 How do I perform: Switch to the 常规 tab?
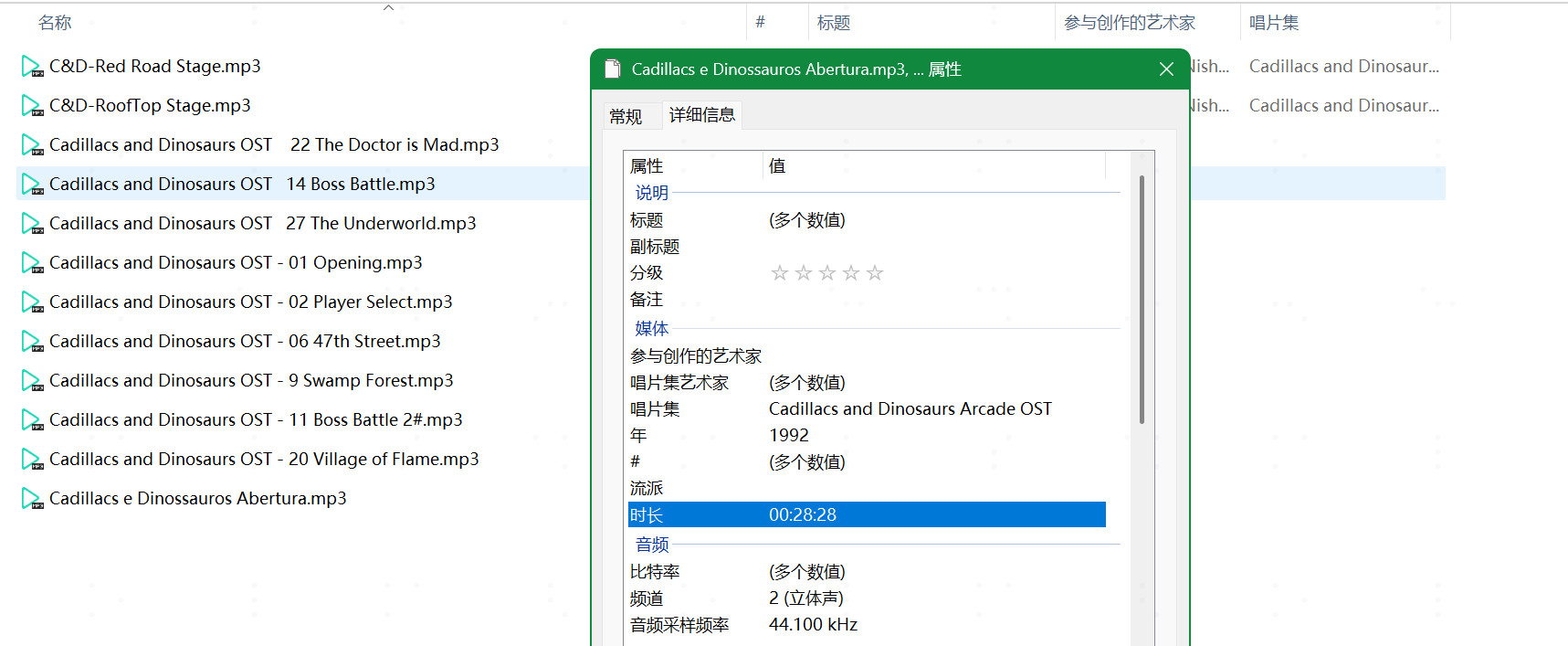click(626, 116)
